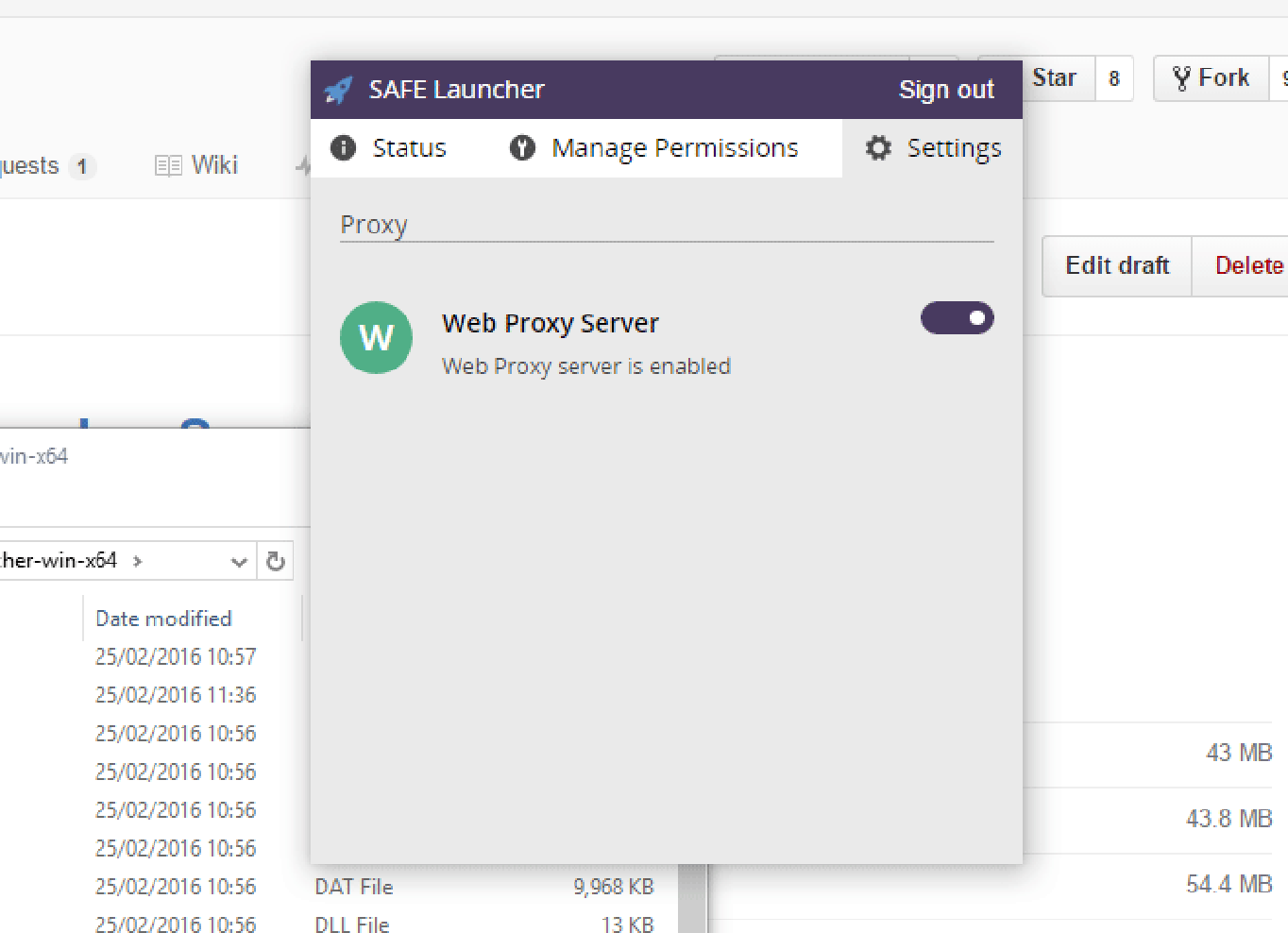
Task: Click the DLL File type entry
Action: [352, 924]
